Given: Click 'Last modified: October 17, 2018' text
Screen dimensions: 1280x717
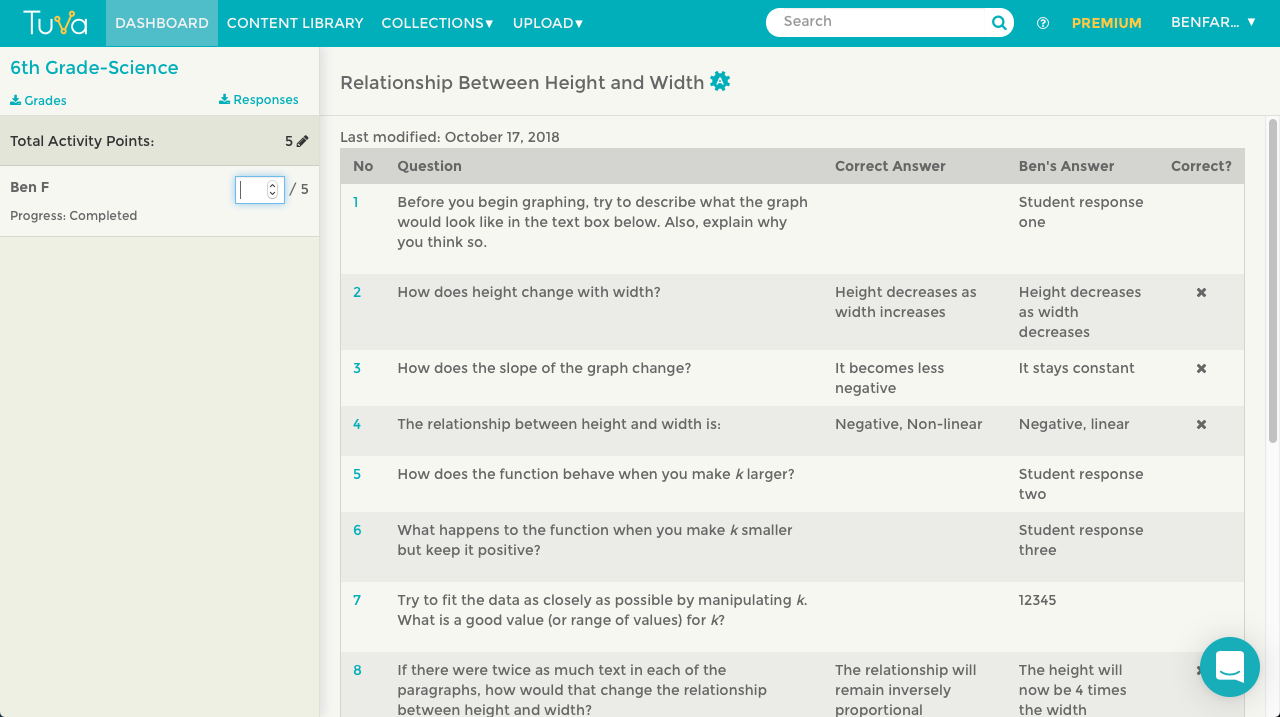Looking at the screenshot, I should tap(450, 137).
